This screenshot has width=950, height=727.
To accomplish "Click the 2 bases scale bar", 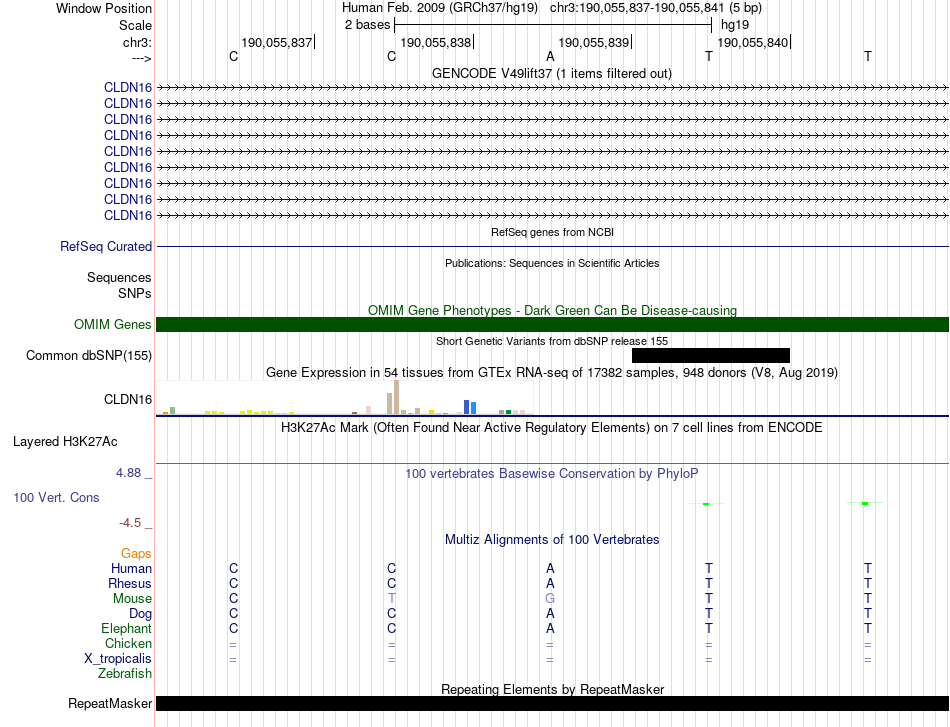I will point(553,25).
